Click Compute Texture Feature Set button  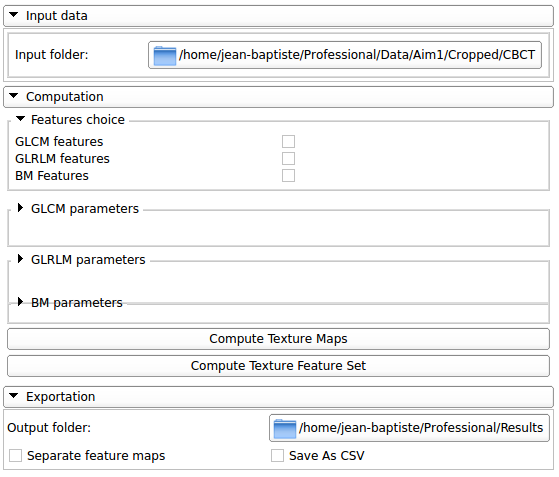278,366
